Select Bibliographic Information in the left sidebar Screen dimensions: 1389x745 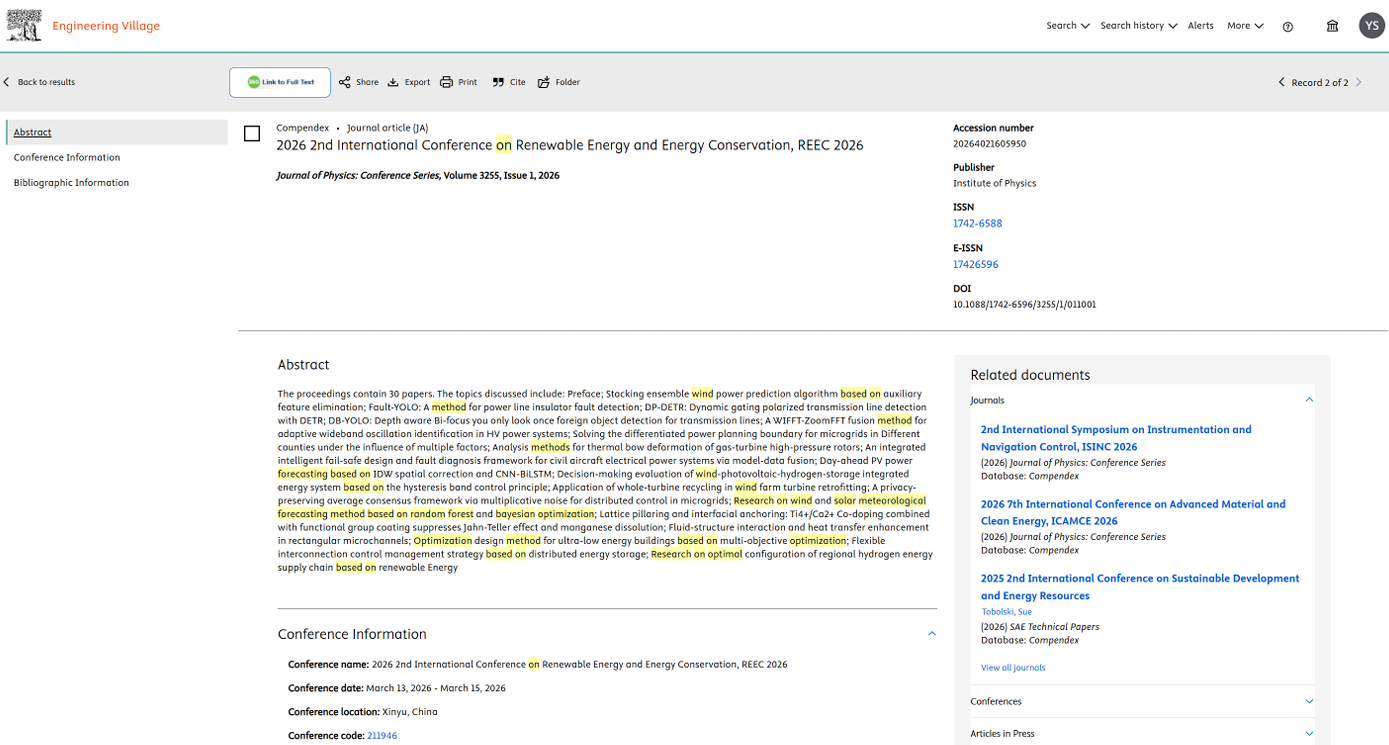tap(71, 183)
